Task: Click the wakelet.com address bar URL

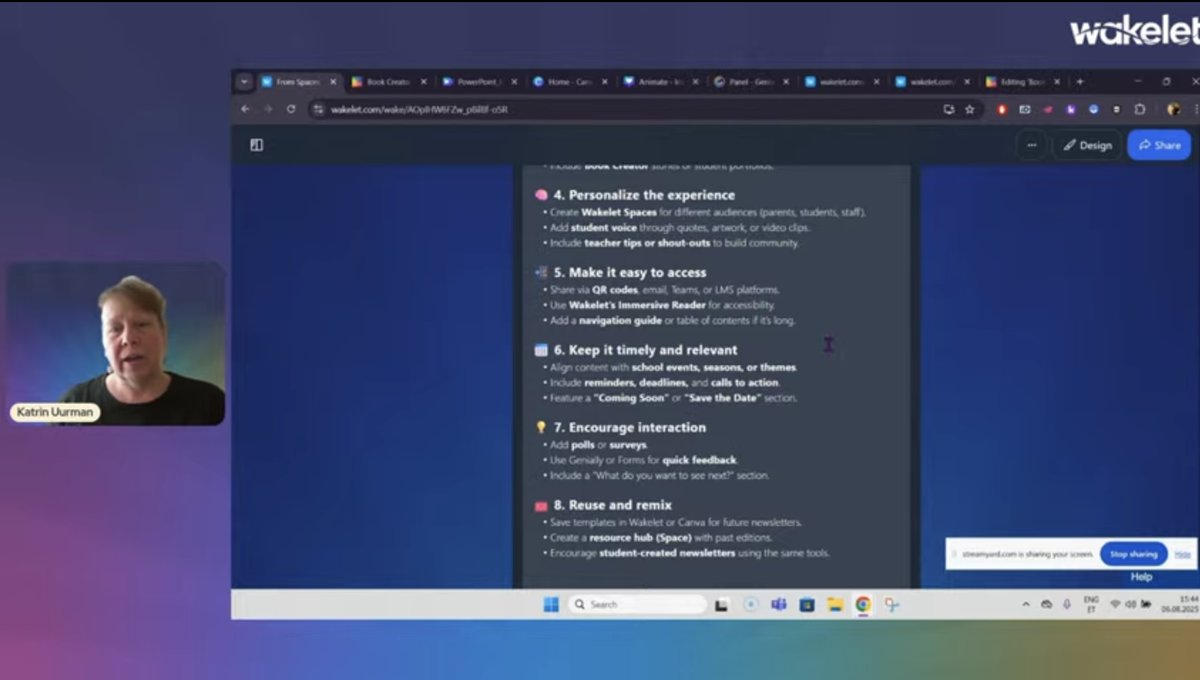Action: click(419, 109)
